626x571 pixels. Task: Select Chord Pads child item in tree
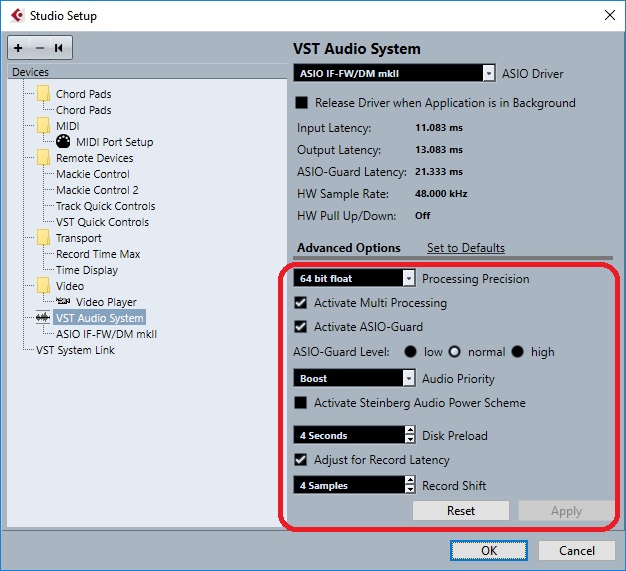[83, 110]
